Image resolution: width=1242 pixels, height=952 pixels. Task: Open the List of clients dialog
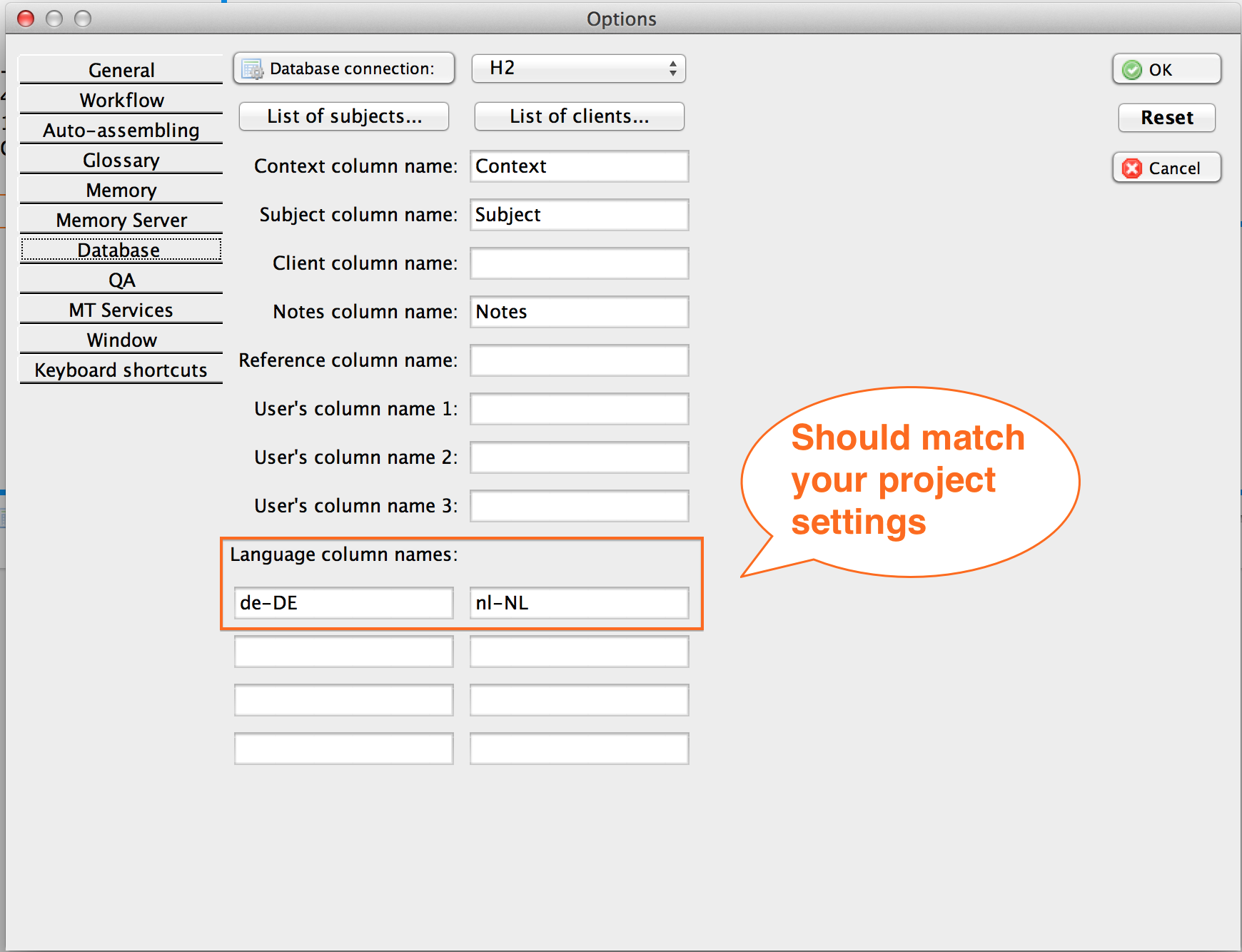tap(579, 116)
